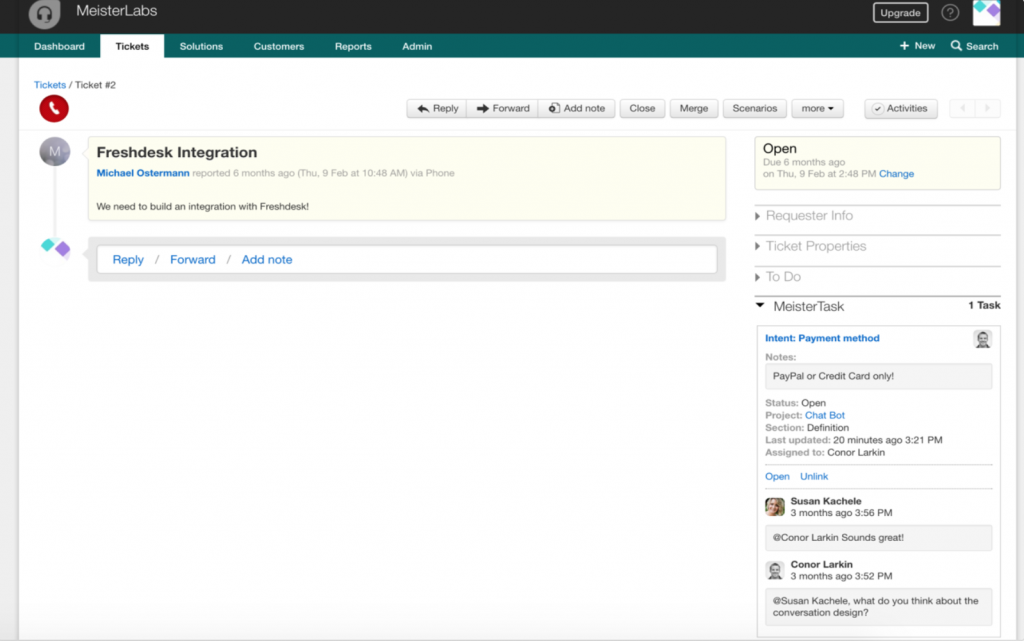
Task: Click the MeisterTask diamond avatar beside reply box
Action: [56, 247]
